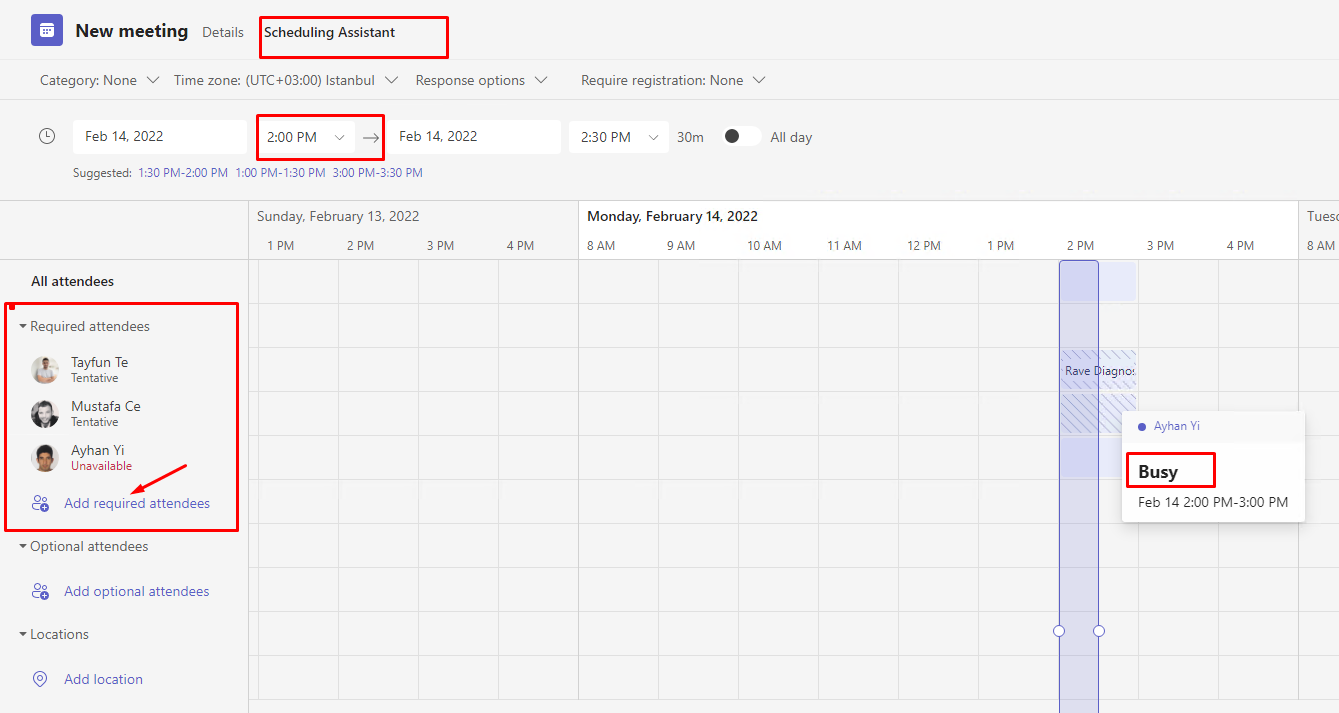Open the Category dropdown

(x=99, y=80)
